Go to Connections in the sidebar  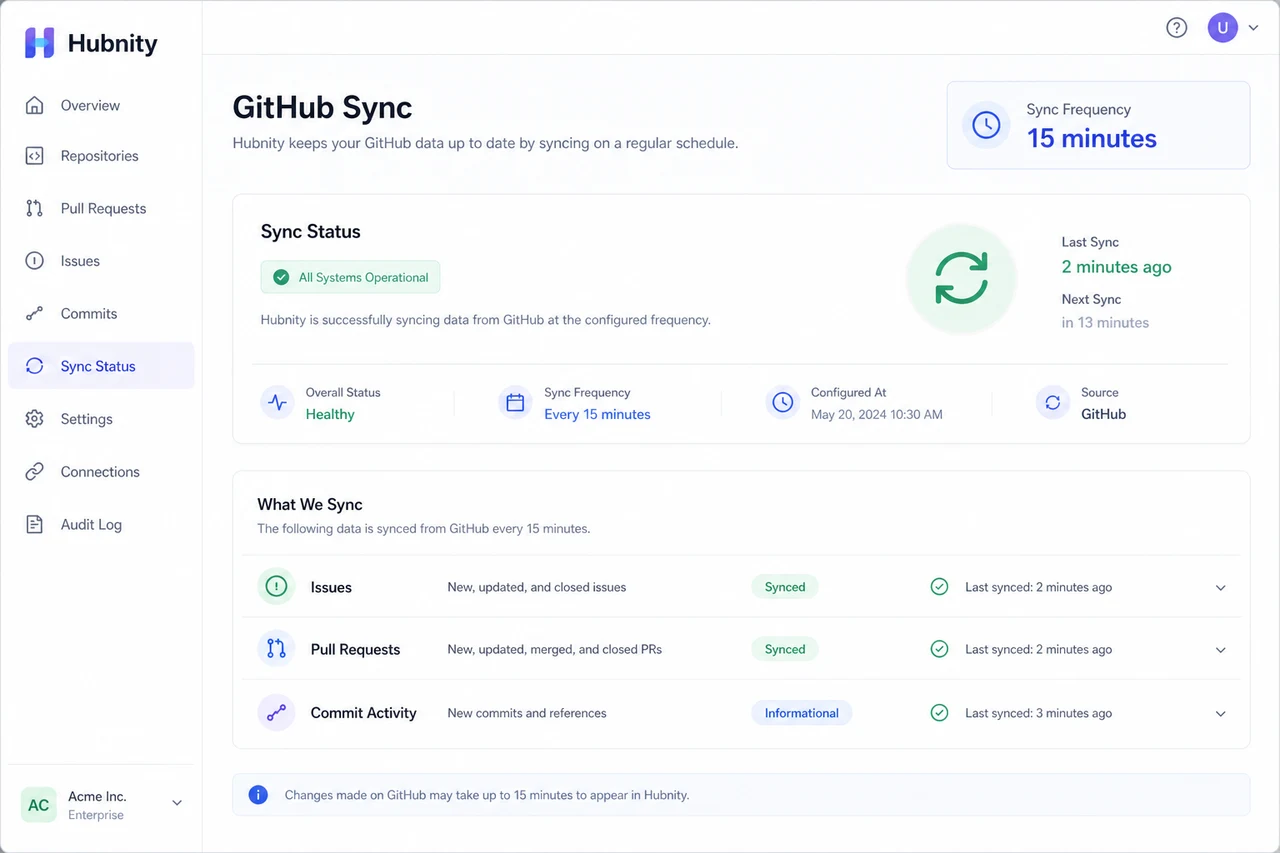(x=101, y=472)
